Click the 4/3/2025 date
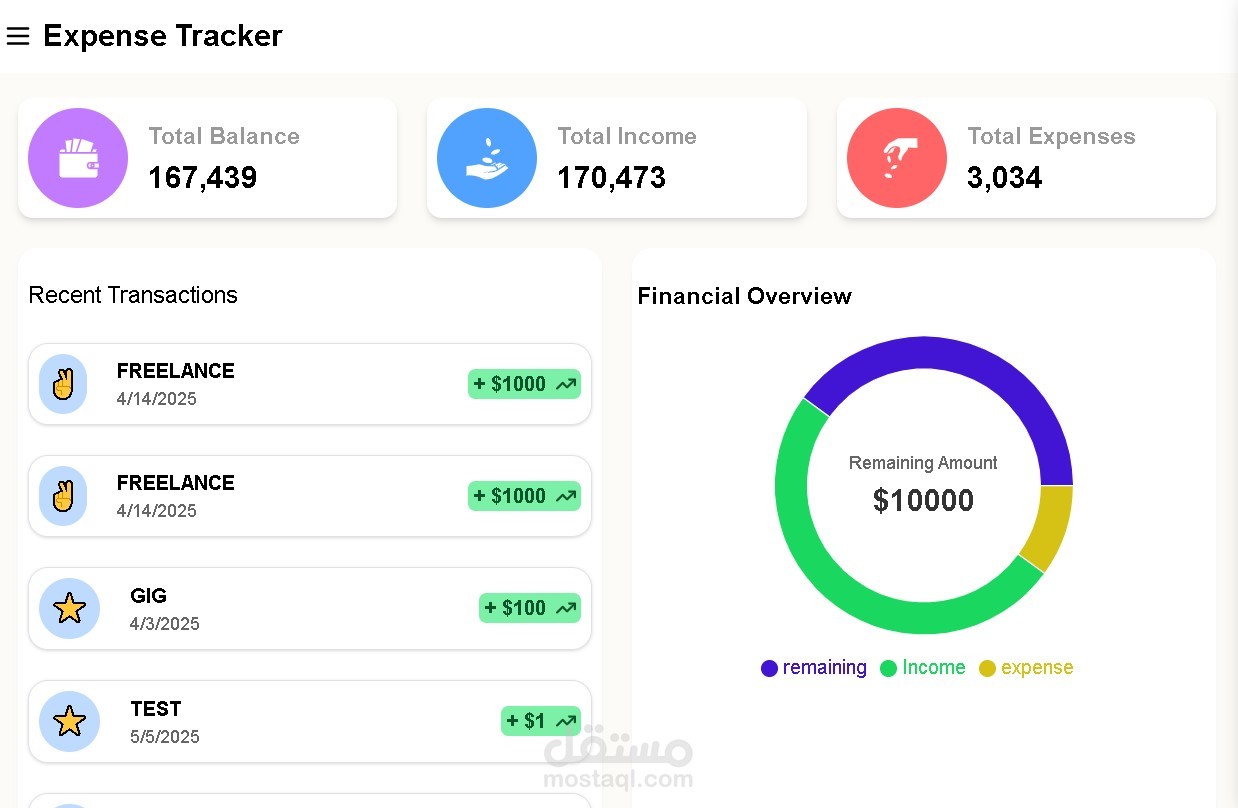The image size is (1238, 808). click(165, 624)
